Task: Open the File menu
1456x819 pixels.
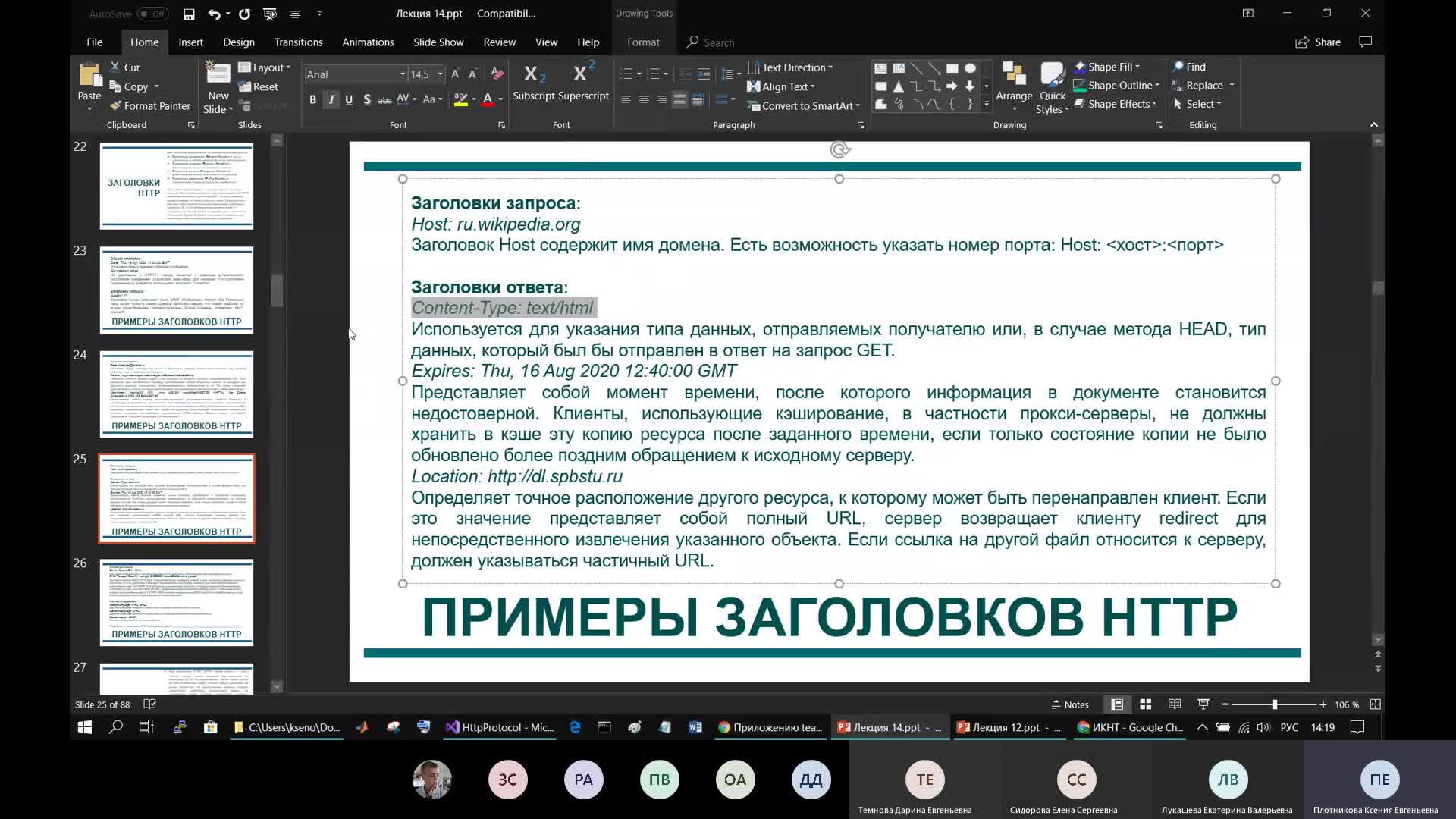Action: (95, 42)
